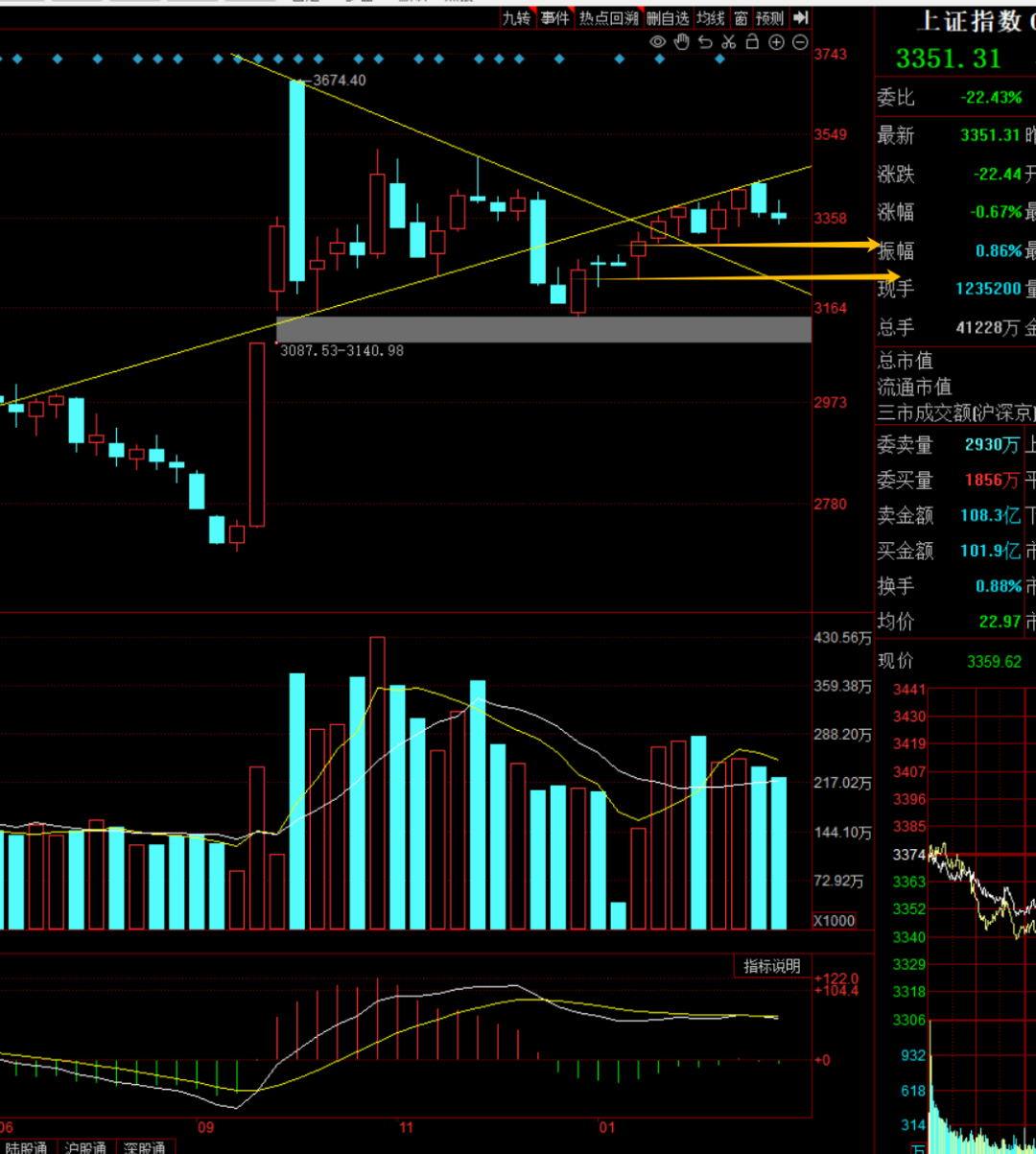1036x1154 pixels.
Task: Click the 窗 window button
Action: pos(742,17)
